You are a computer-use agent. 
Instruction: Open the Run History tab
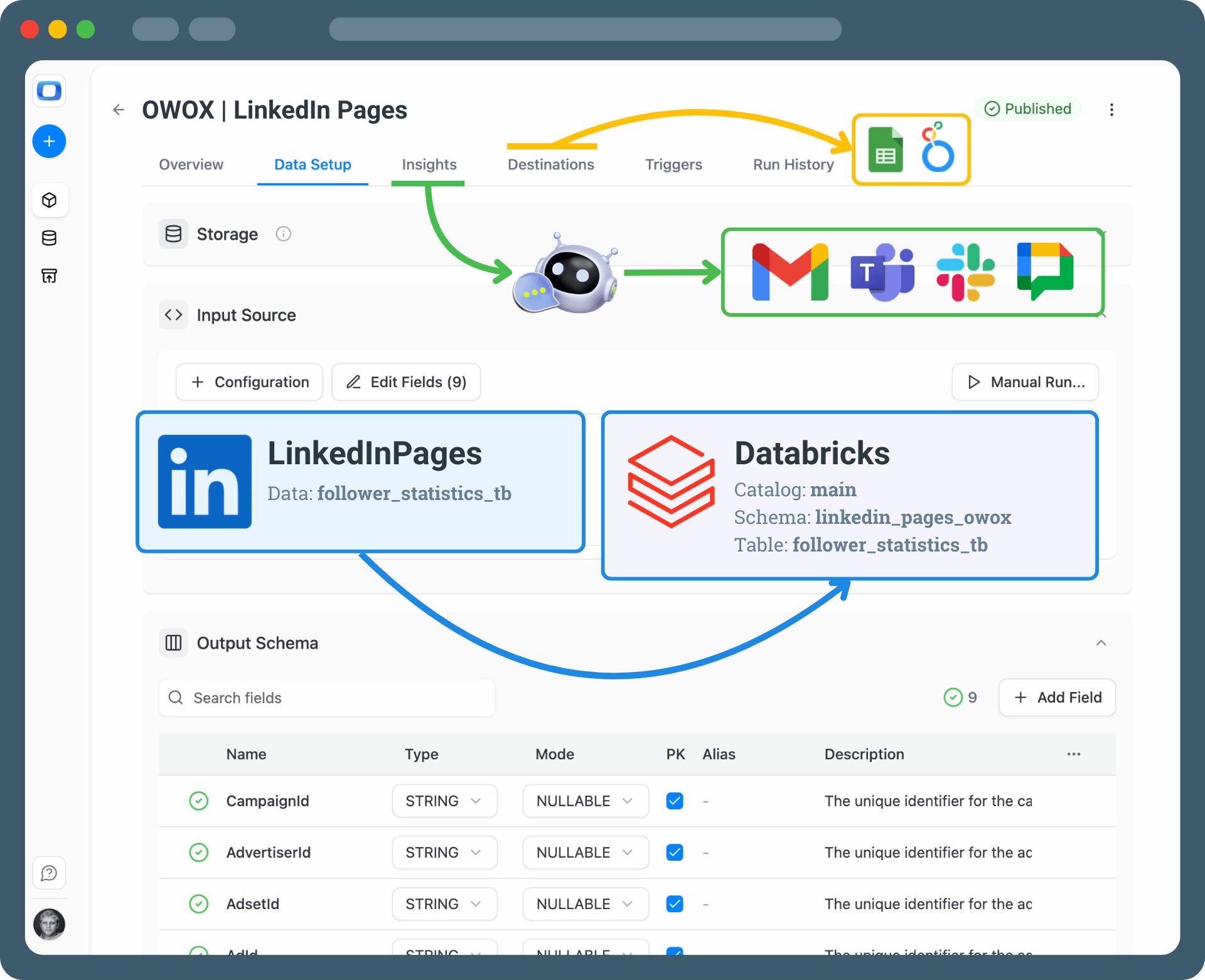click(793, 164)
